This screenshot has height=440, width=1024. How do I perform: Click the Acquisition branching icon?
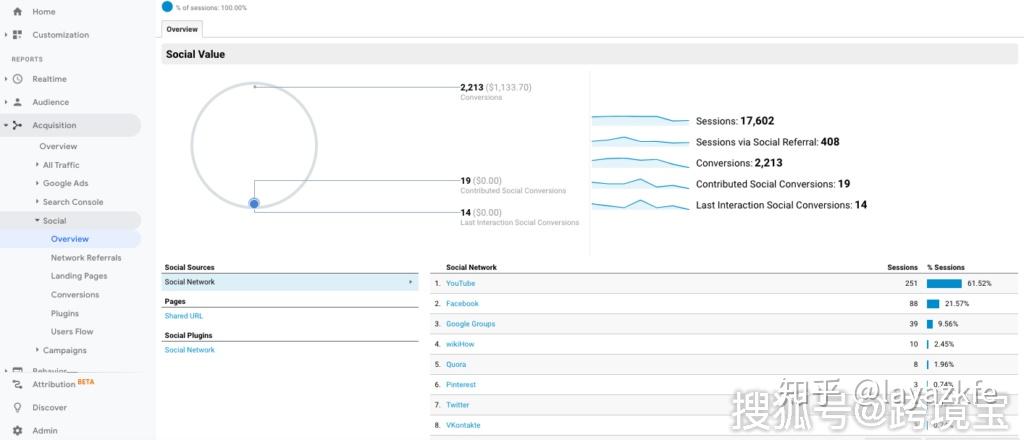coord(18,125)
